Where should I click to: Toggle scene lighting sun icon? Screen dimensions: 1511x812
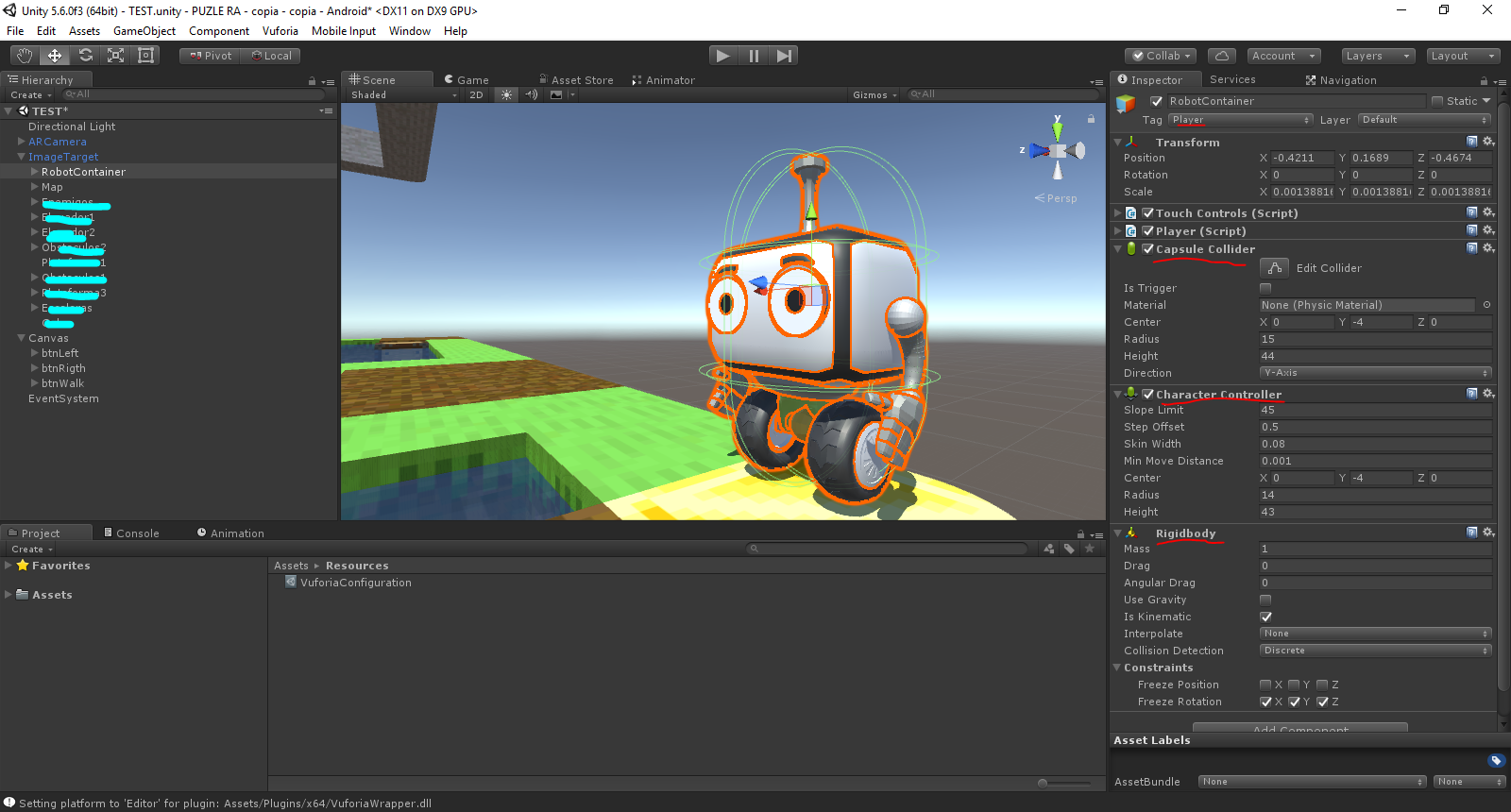[507, 94]
